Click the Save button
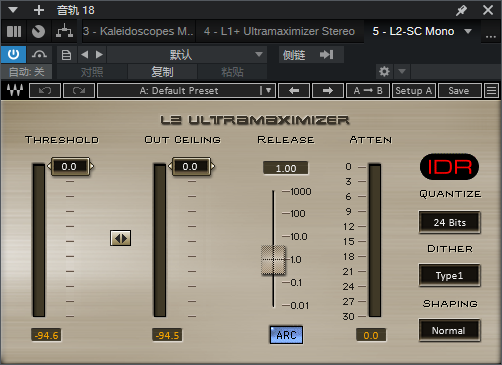 [x=459, y=90]
